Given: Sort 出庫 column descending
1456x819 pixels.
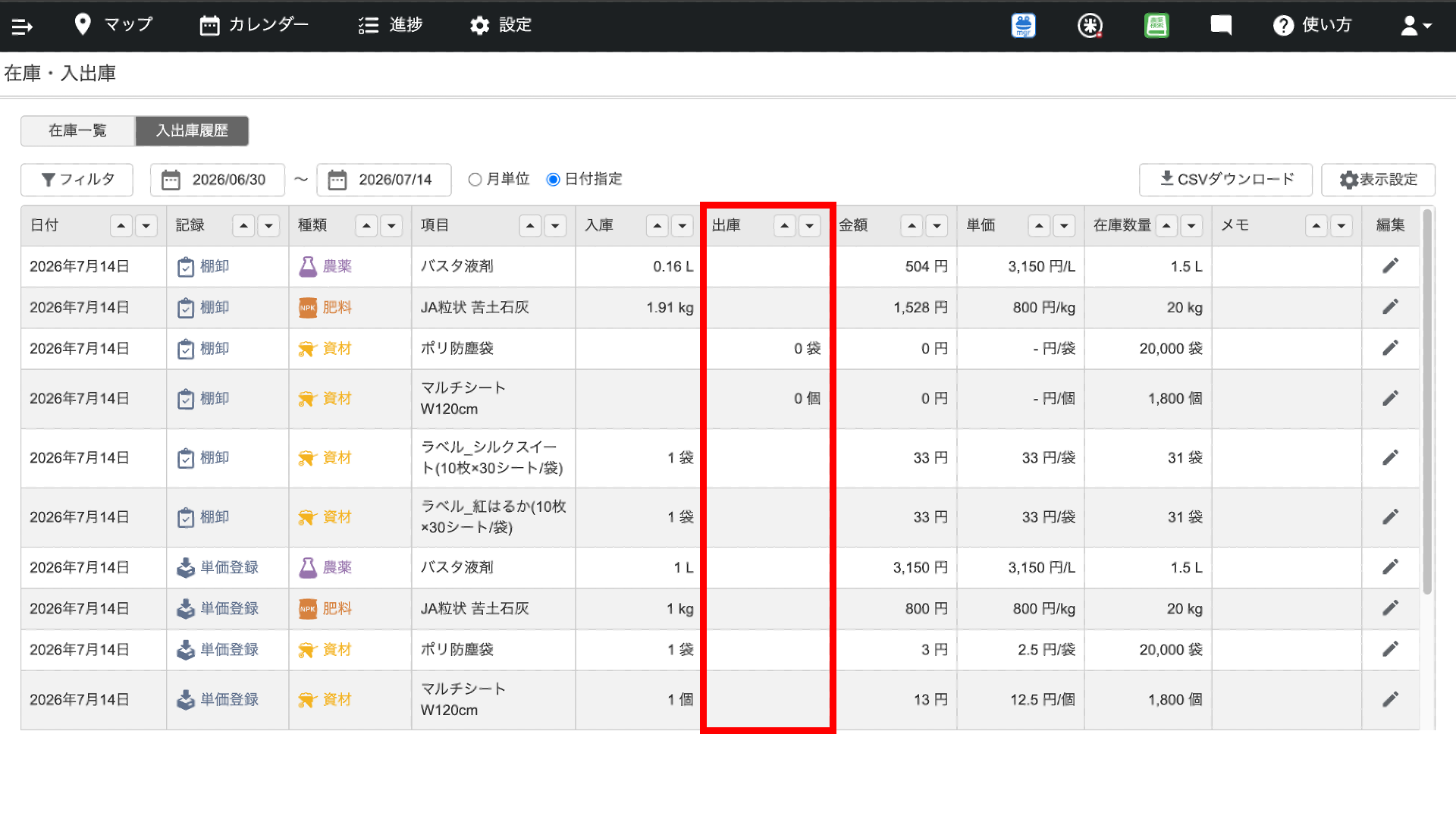Looking at the screenshot, I should coord(810,225).
